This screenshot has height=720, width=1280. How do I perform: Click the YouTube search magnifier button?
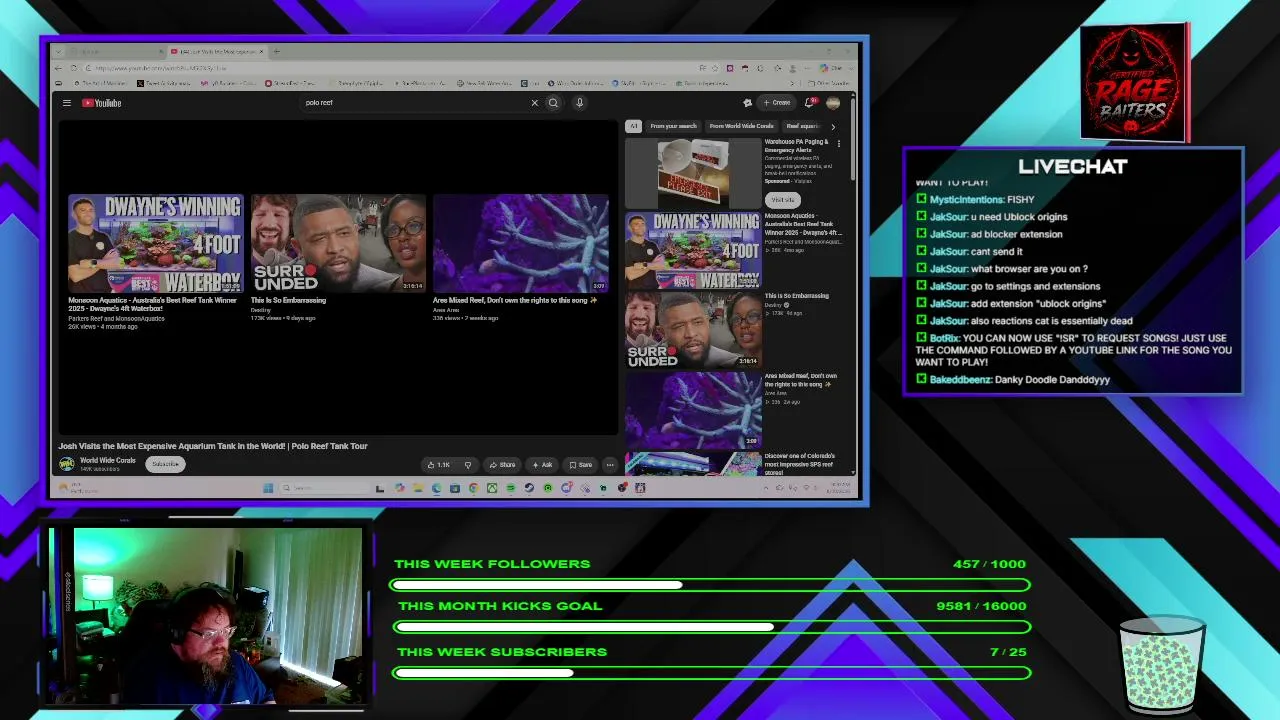pos(553,103)
